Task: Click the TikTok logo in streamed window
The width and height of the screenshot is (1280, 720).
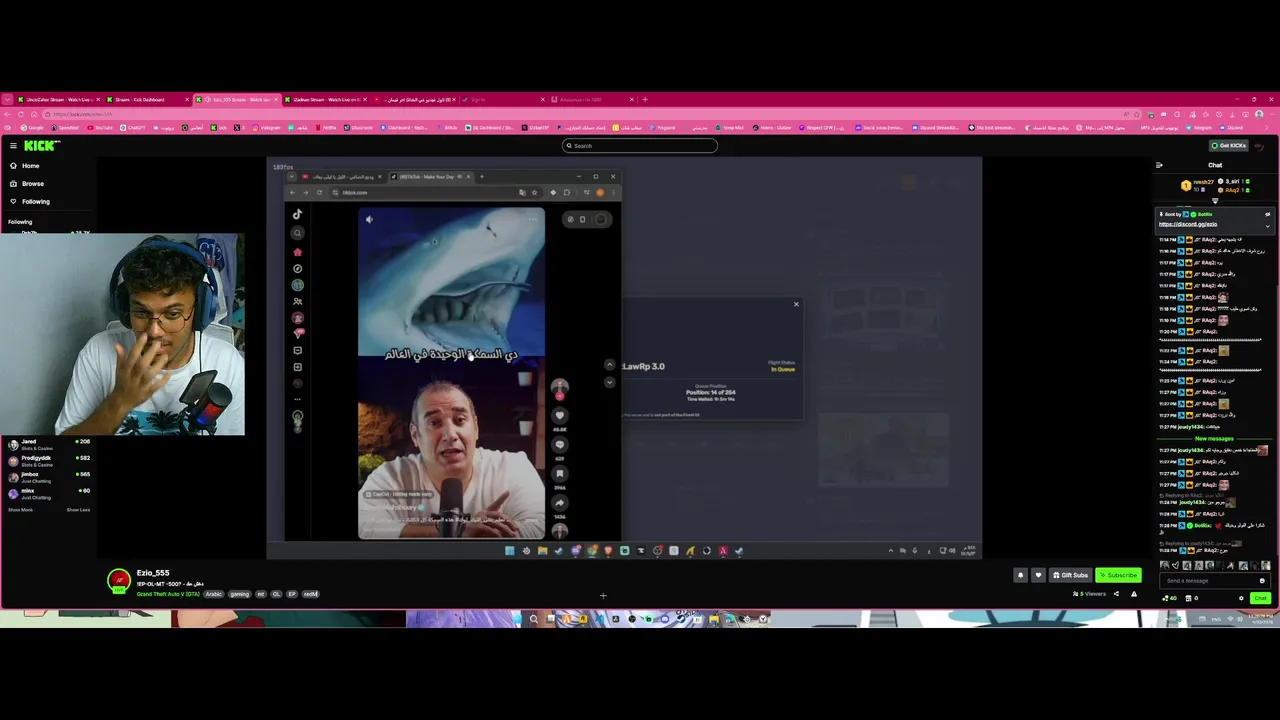Action: point(297,214)
